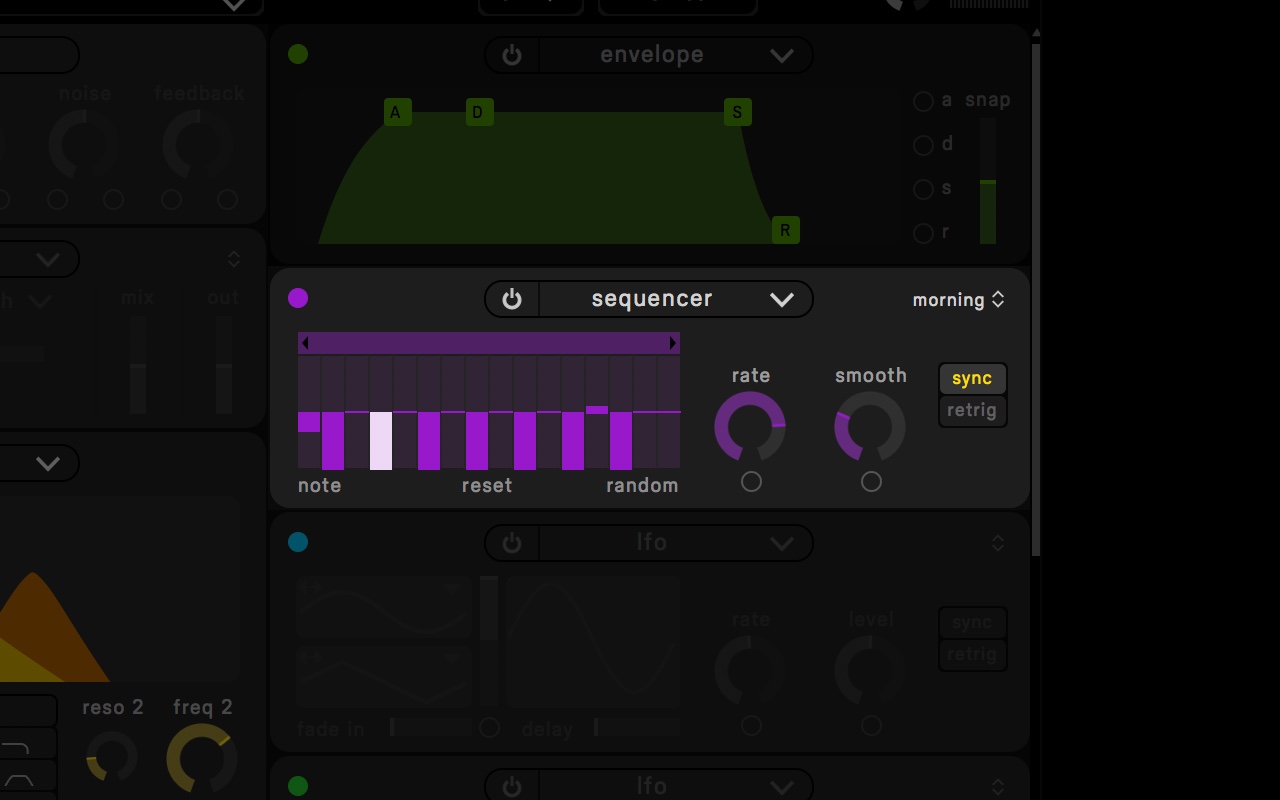The width and height of the screenshot is (1280, 800).
Task: Toggle the envelope module power button
Action: tap(512, 55)
